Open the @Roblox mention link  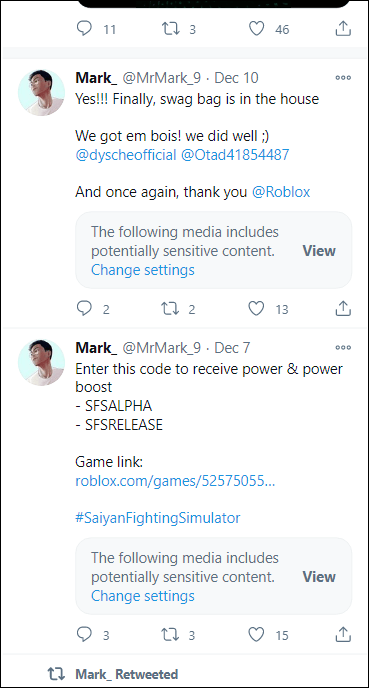coord(281,192)
